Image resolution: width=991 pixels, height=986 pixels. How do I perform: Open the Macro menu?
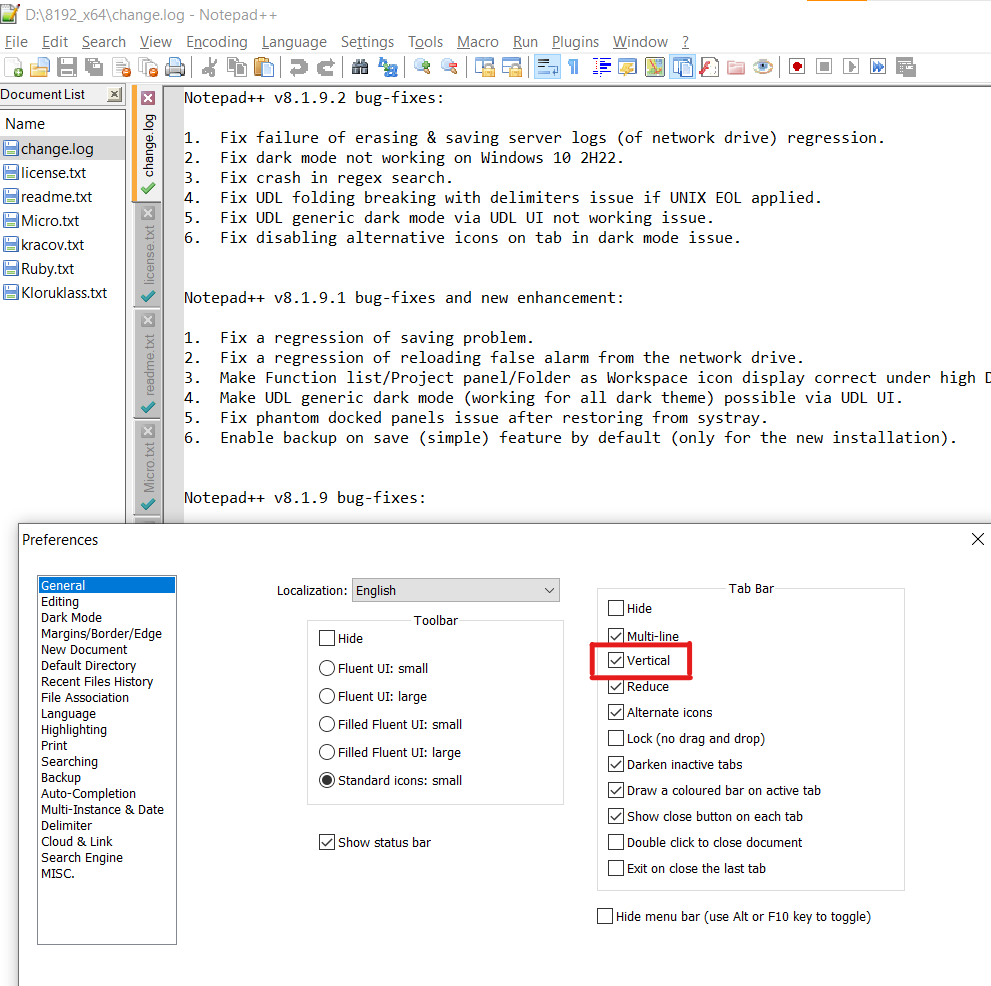pyautogui.click(x=478, y=42)
